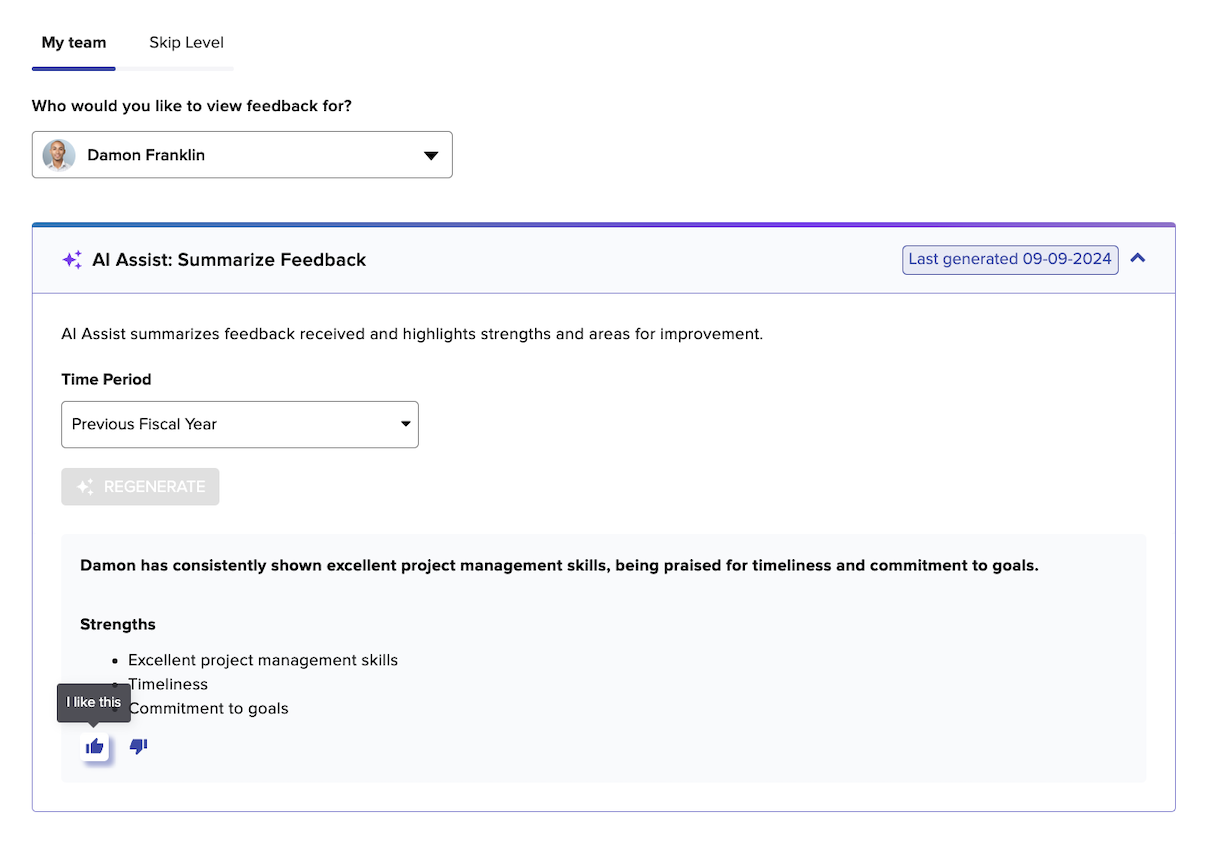Click the 'Timeliness' bullet item

pos(168,684)
